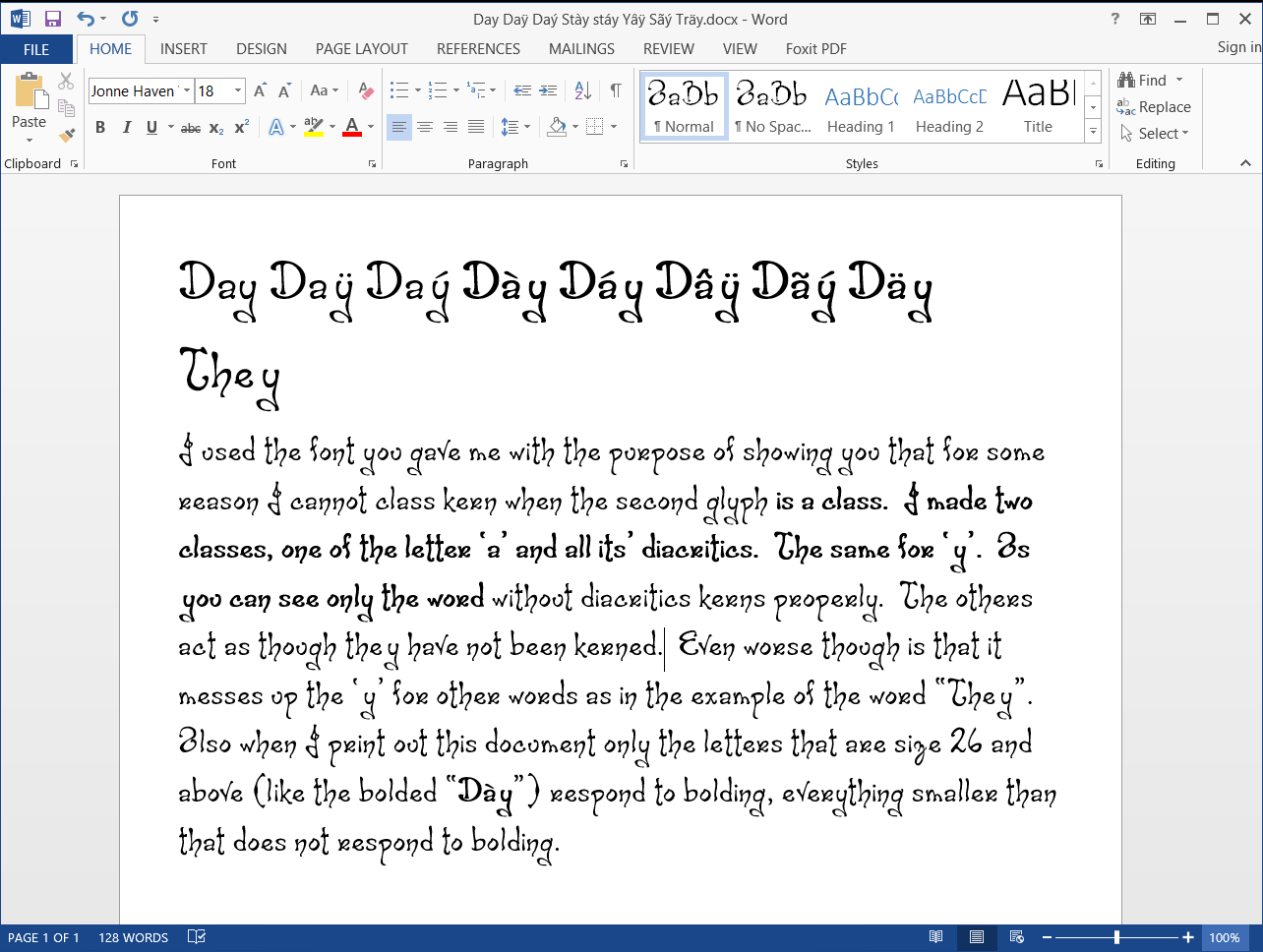Apply strikethrough formatting icon
The image size is (1263, 952).
coord(191,128)
